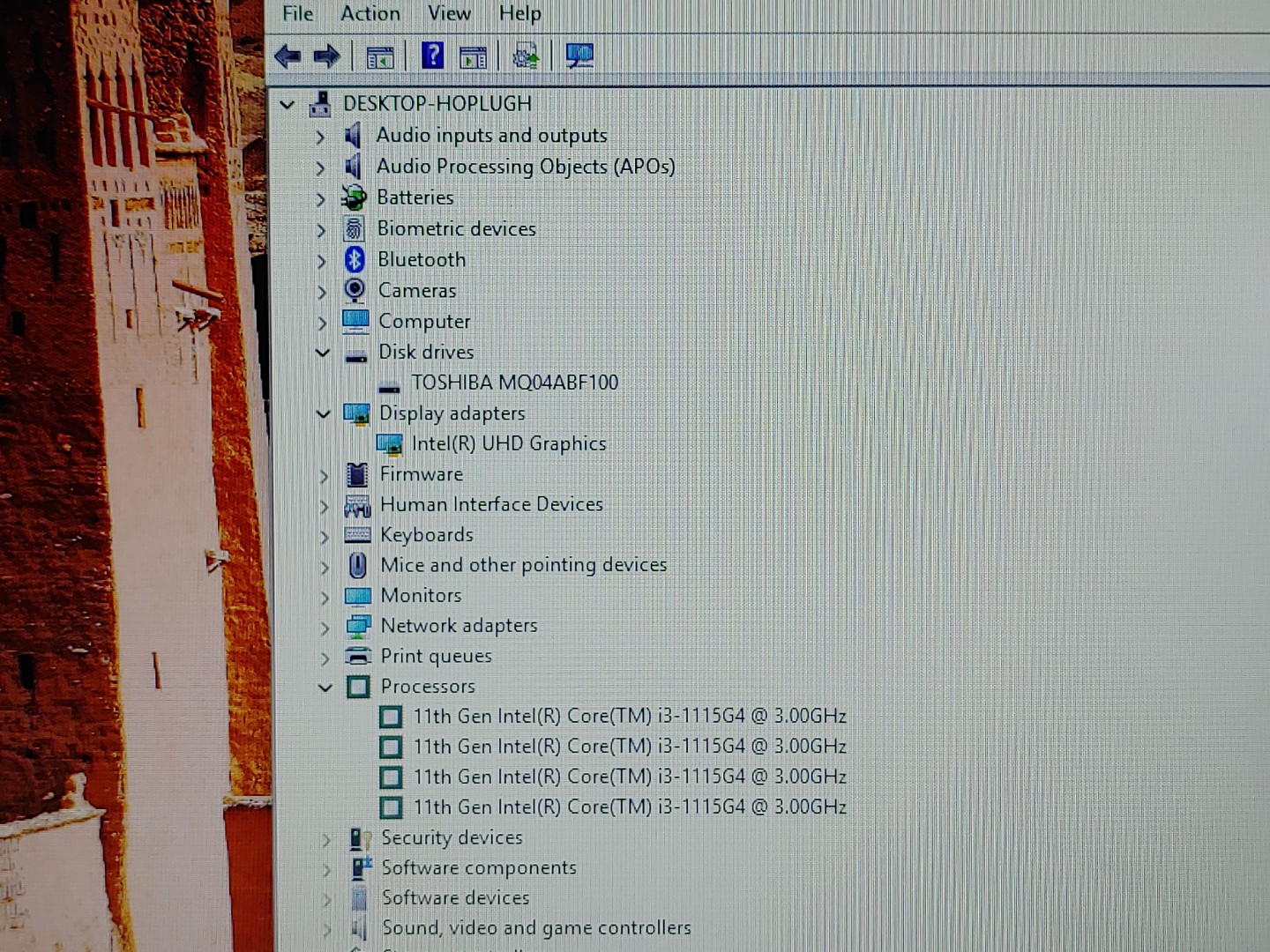Viewport: 1270px width, 952px height.
Task: Expand the Audio inputs and outputs node
Action: coord(320,137)
